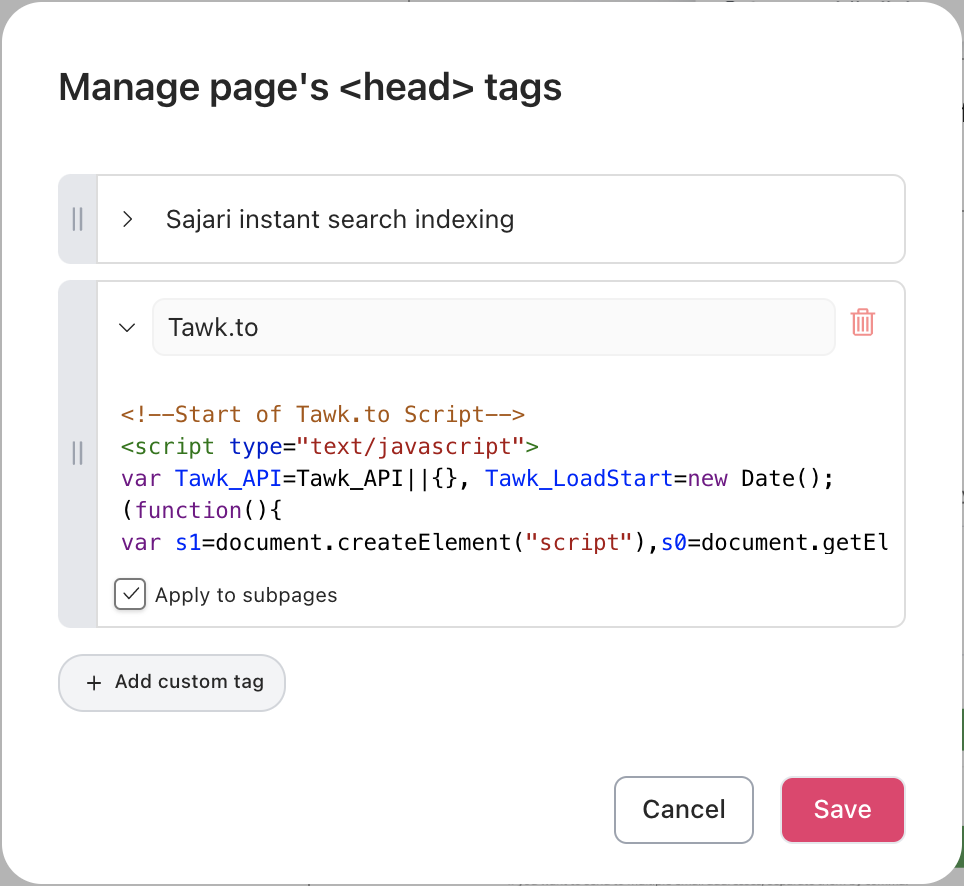Click the 'Start of Tawk.to Script' comment line
Screen dimensions: 964x886
pyautogui.click(x=323, y=414)
